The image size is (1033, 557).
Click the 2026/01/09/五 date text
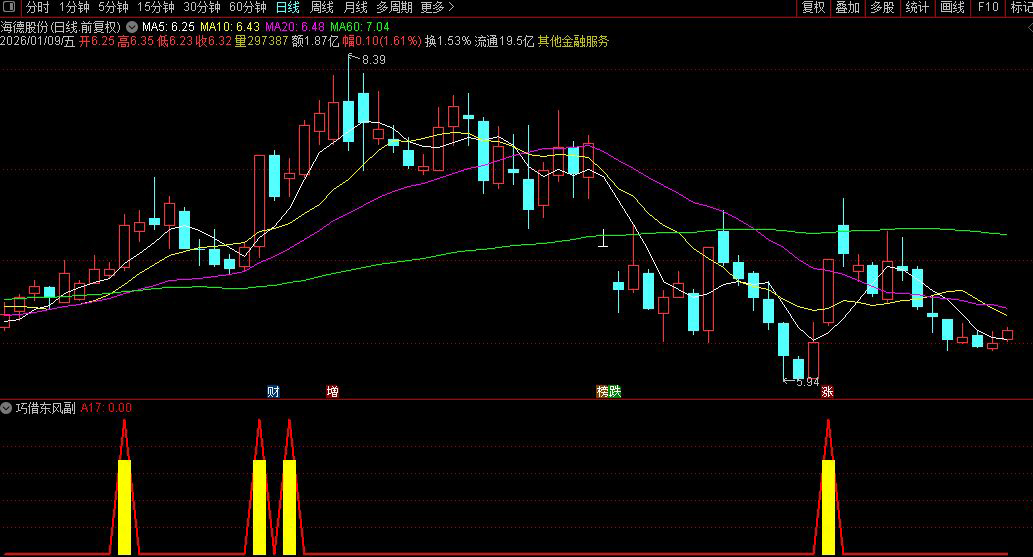(x=38, y=41)
